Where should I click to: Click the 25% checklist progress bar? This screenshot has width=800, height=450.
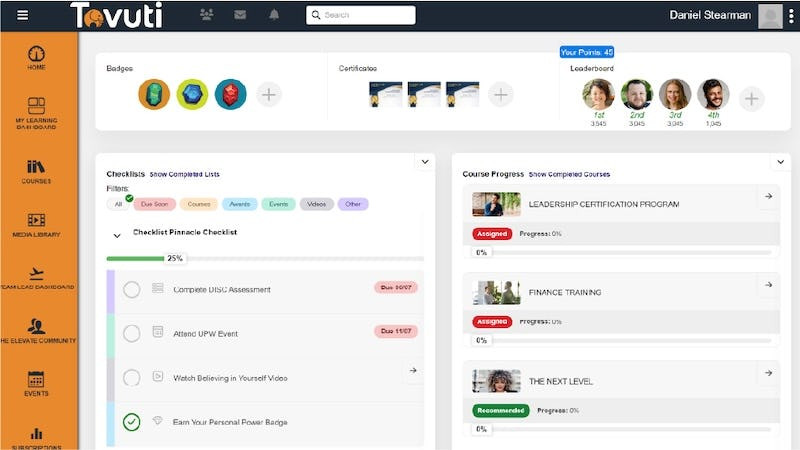(x=264, y=258)
